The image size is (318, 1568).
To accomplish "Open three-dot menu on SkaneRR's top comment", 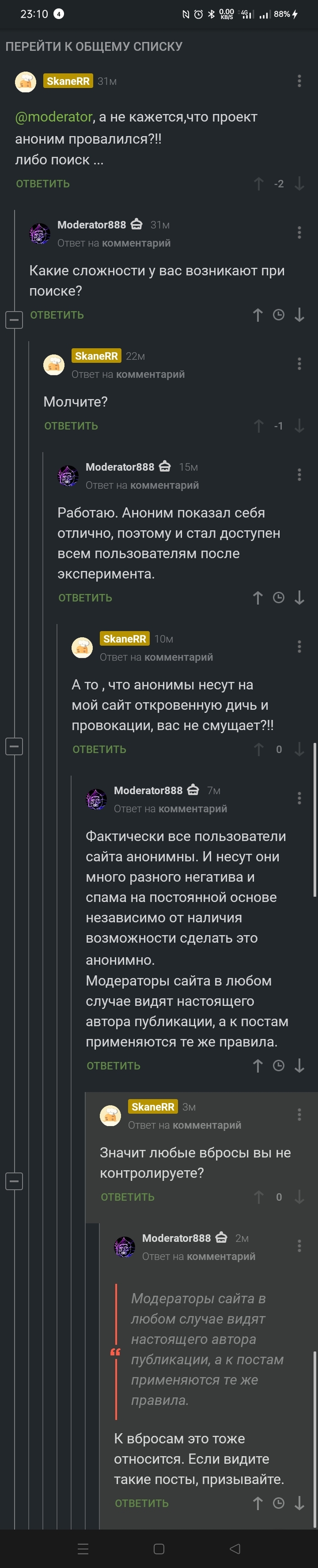I will (x=299, y=81).
